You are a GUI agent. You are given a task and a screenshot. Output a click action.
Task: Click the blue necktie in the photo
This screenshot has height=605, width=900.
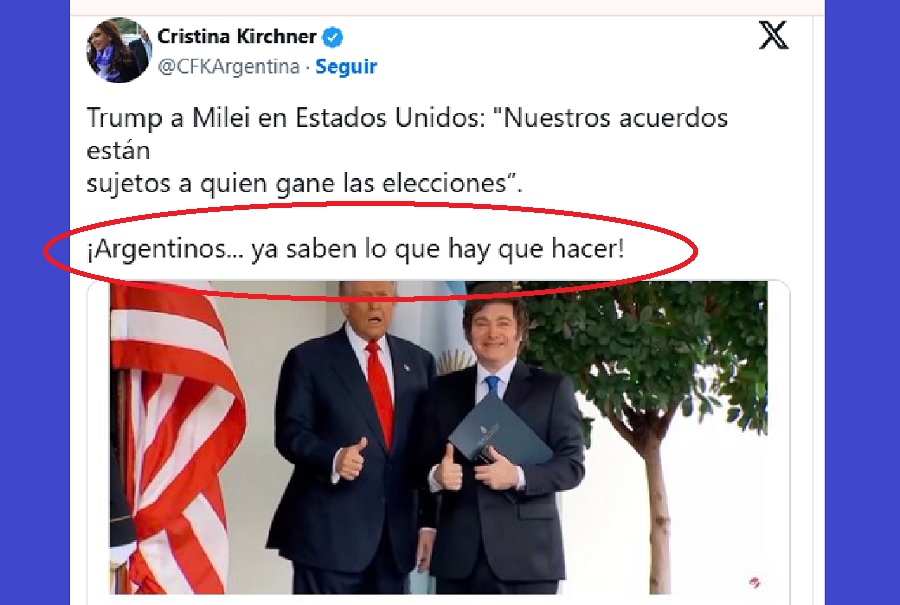point(492,386)
